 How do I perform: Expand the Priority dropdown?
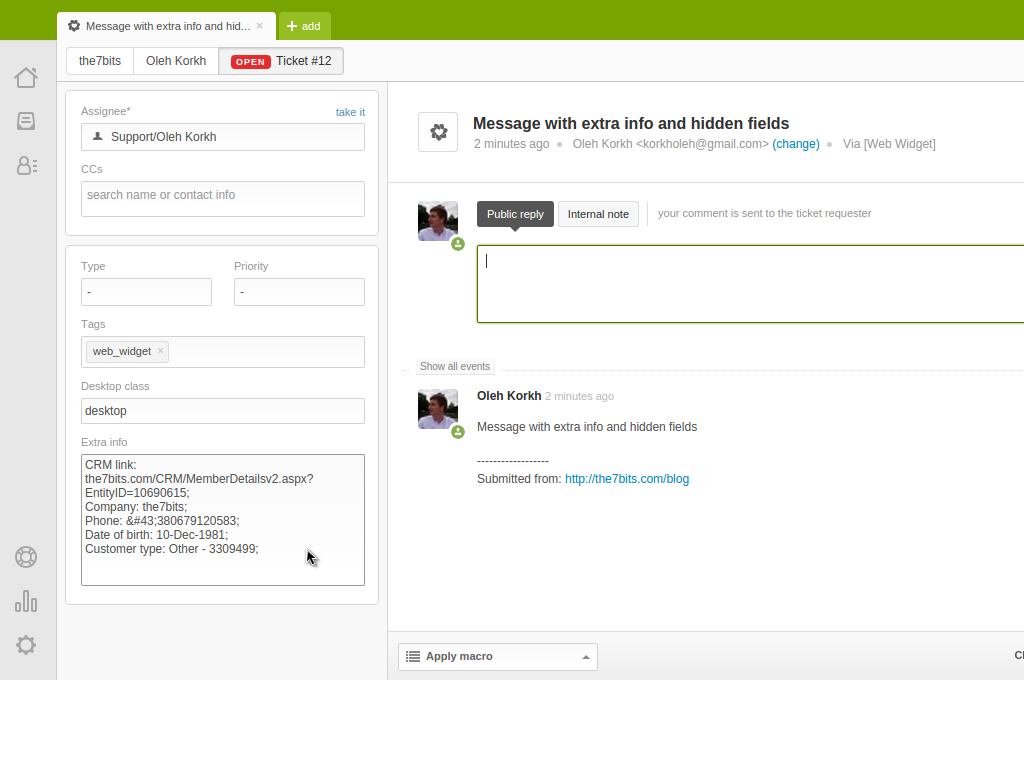click(299, 292)
